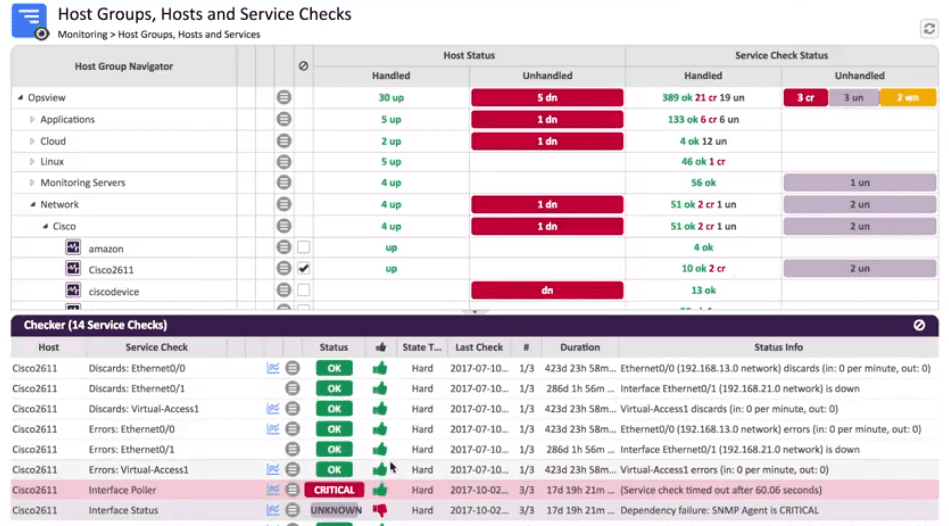Click the Cisco2611 host type icon

73,268
